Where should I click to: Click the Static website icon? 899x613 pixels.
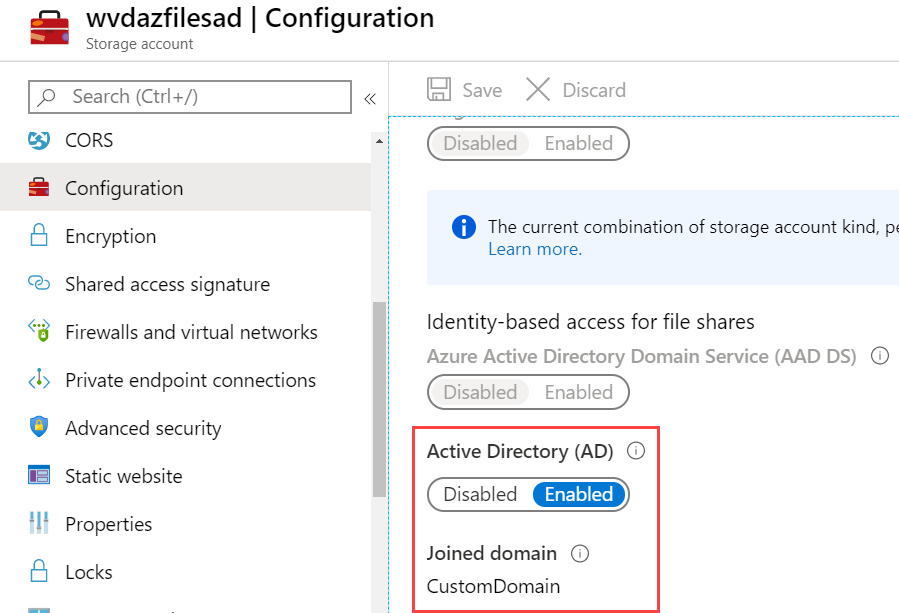click(x=39, y=475)
